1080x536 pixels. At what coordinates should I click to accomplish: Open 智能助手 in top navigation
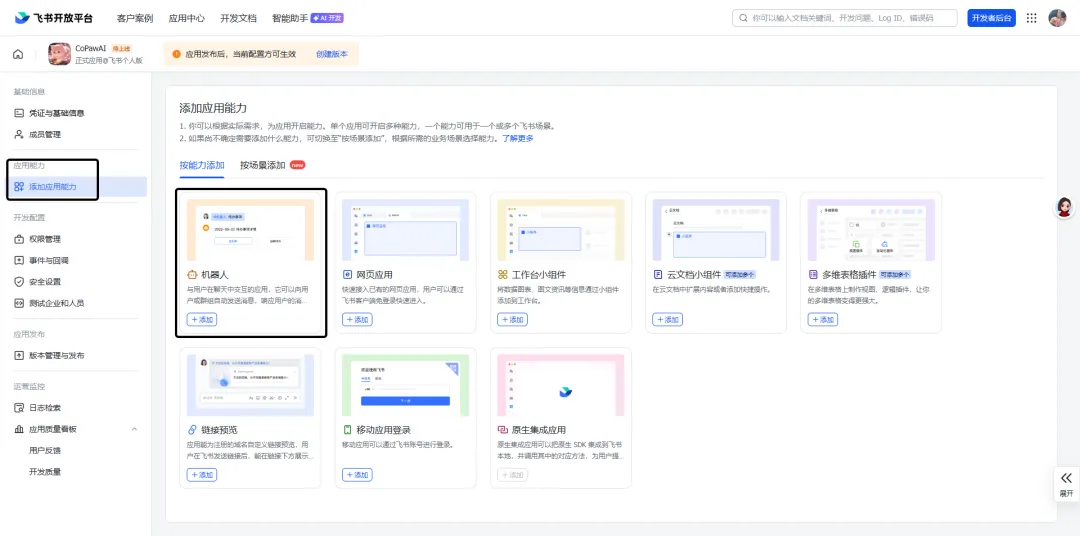[x=290, y=18]
